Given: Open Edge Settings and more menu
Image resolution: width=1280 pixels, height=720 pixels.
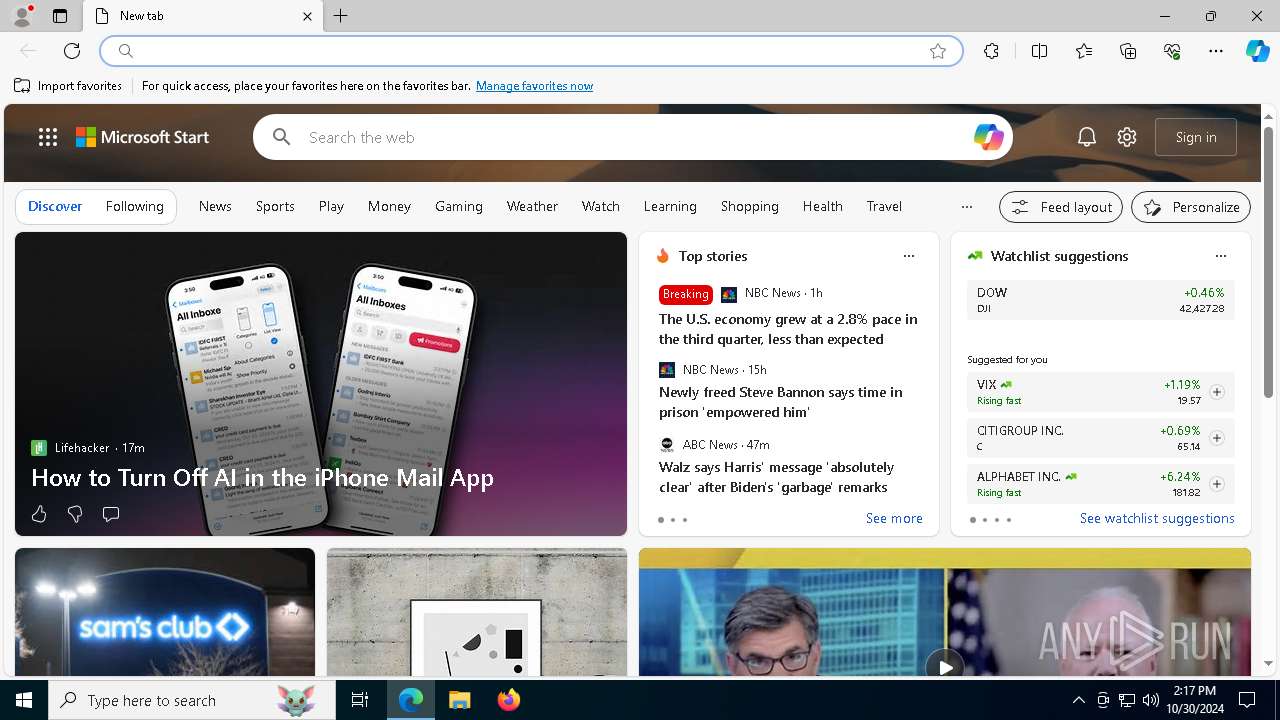Looking at the screenshot, I should (1216, 51).
